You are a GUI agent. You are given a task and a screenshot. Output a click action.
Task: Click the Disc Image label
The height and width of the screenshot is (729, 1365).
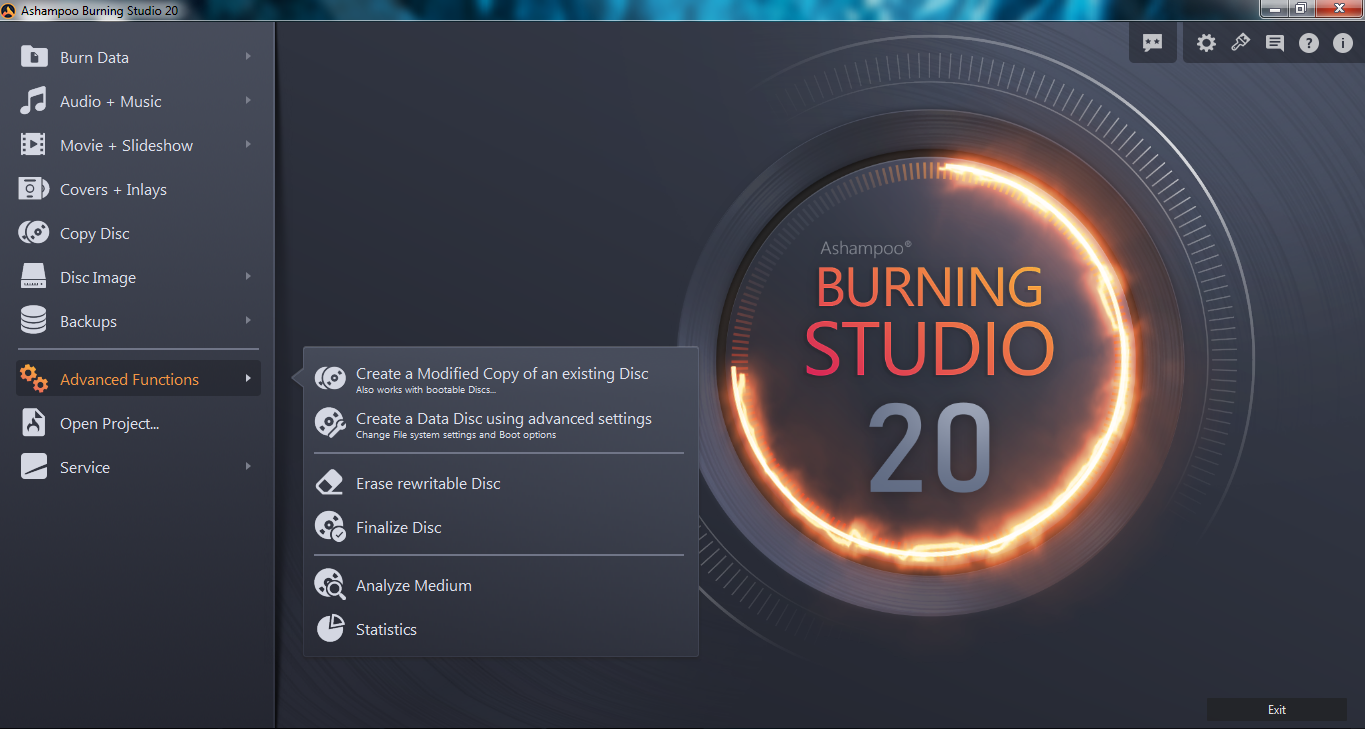(98, 277)
